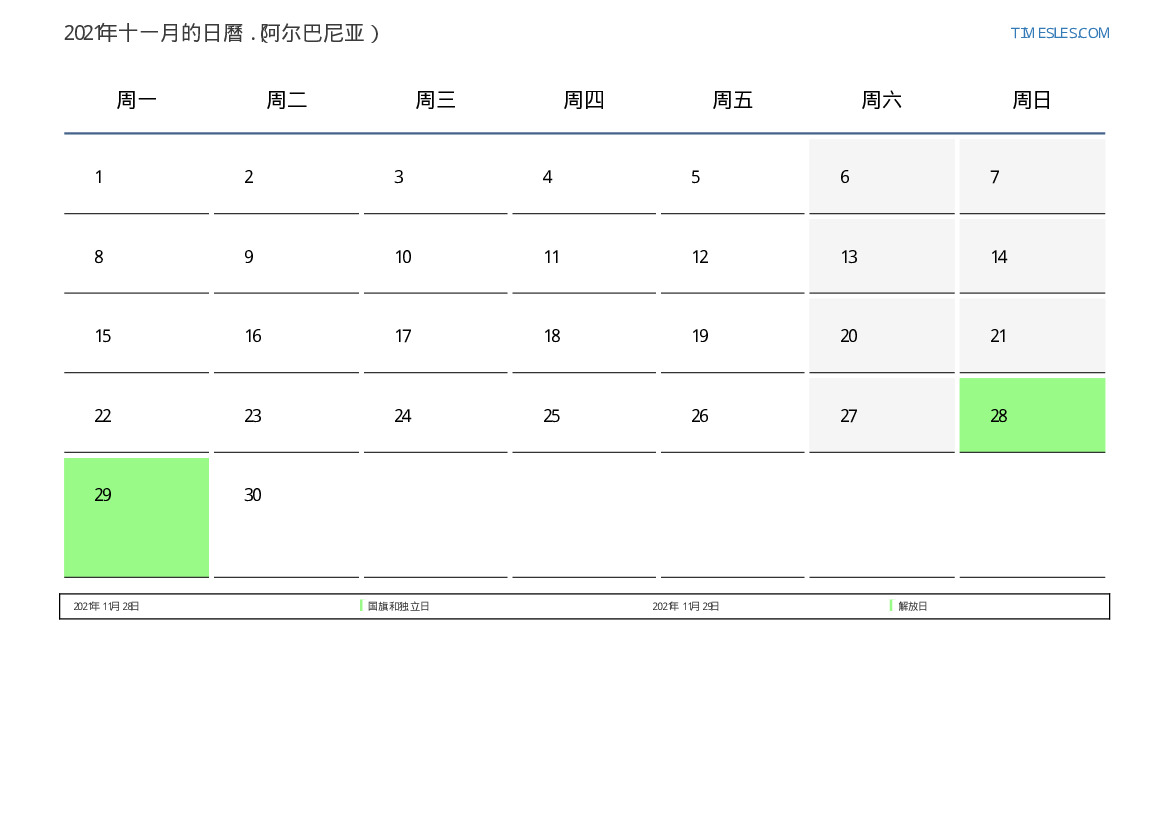Click the calendar title for November 2021

[x=221, y=33]
